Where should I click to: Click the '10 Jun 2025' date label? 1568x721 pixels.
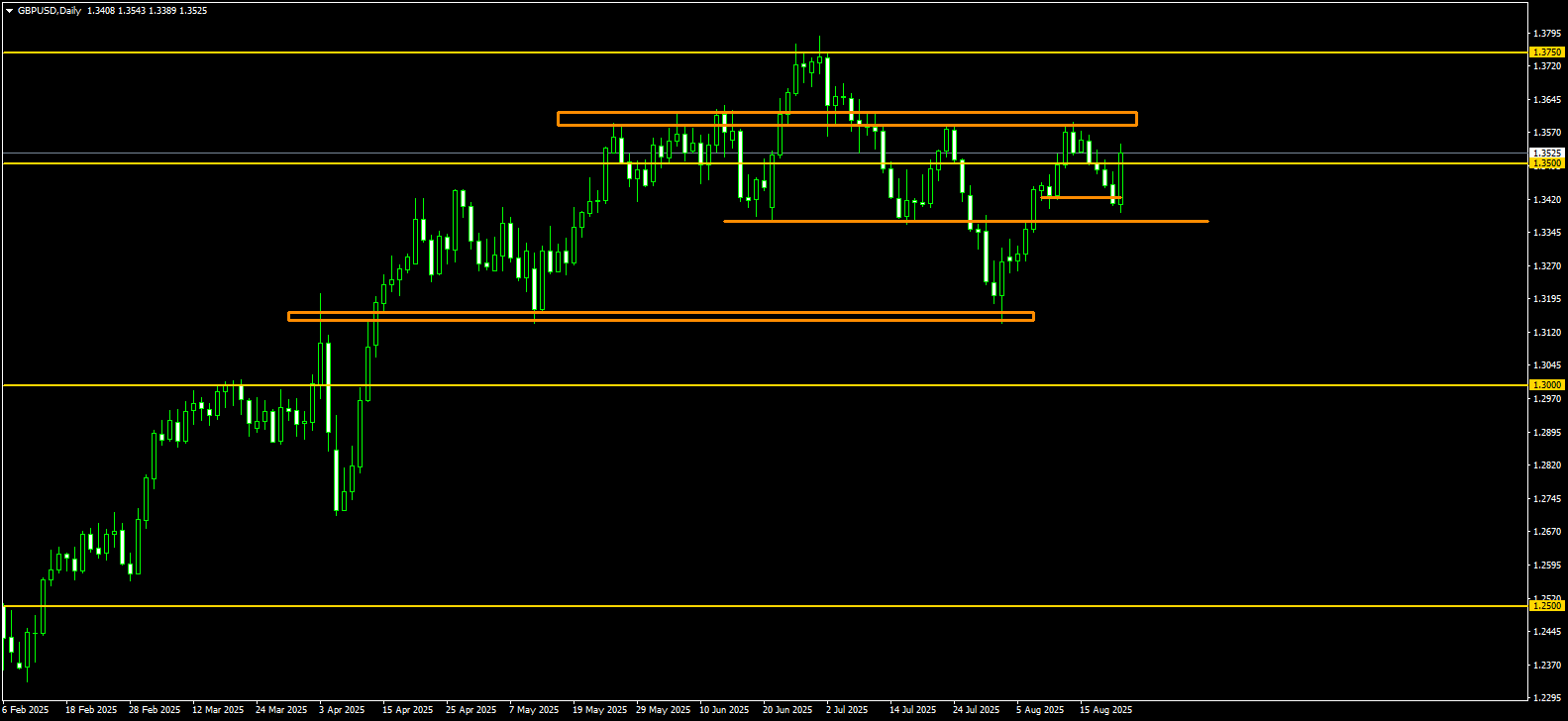point(724,710)
